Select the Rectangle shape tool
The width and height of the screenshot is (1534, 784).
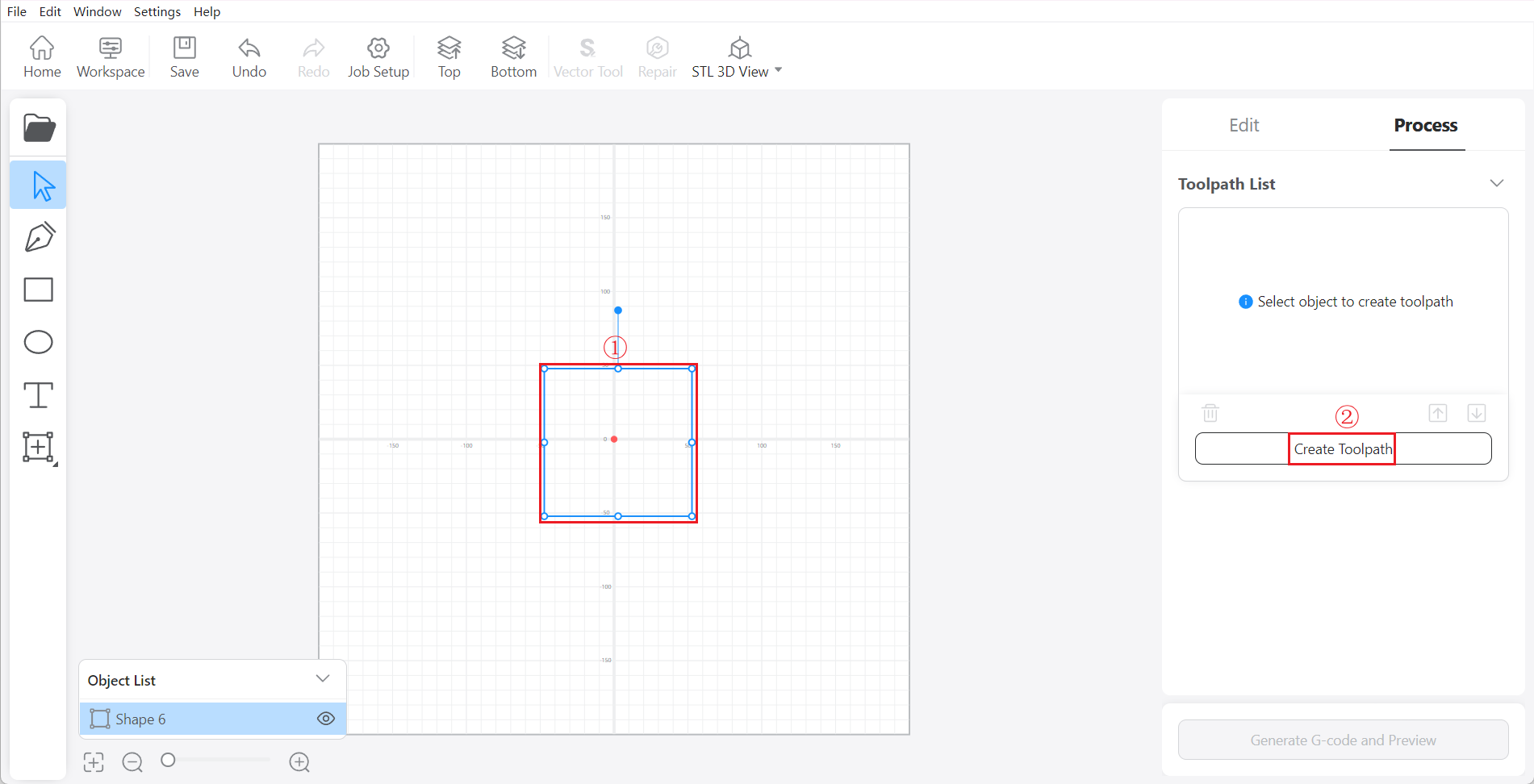[x=39, y=290]
